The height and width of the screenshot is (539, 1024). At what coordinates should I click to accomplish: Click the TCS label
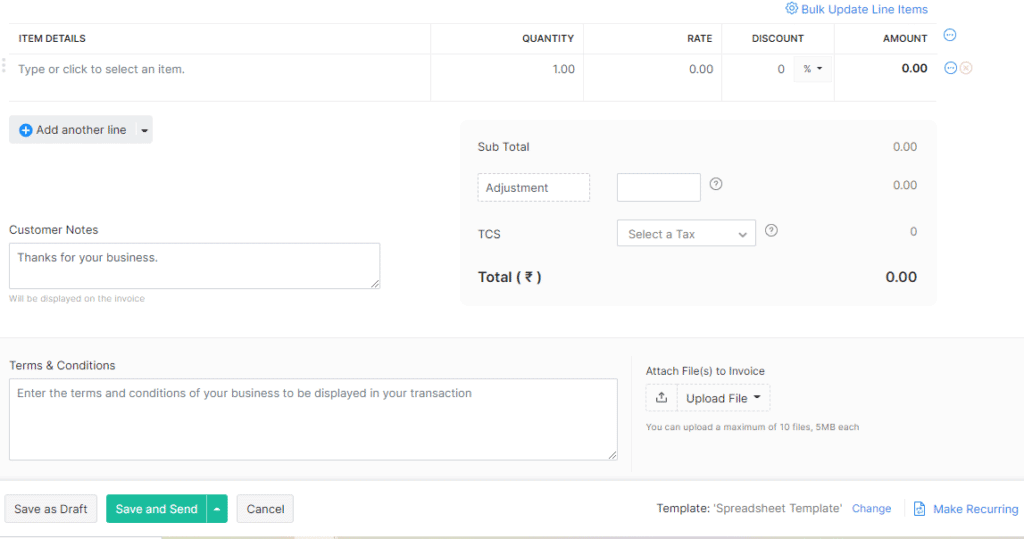click(x=489, y=234)
